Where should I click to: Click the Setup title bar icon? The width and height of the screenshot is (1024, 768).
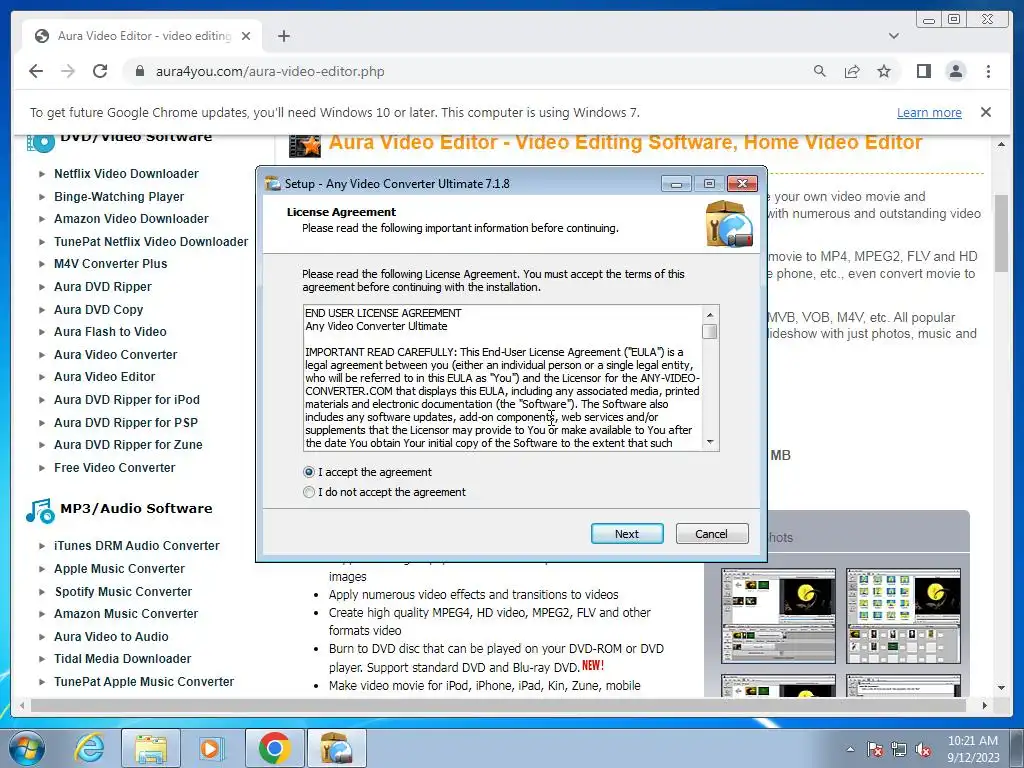click(273, 184)
